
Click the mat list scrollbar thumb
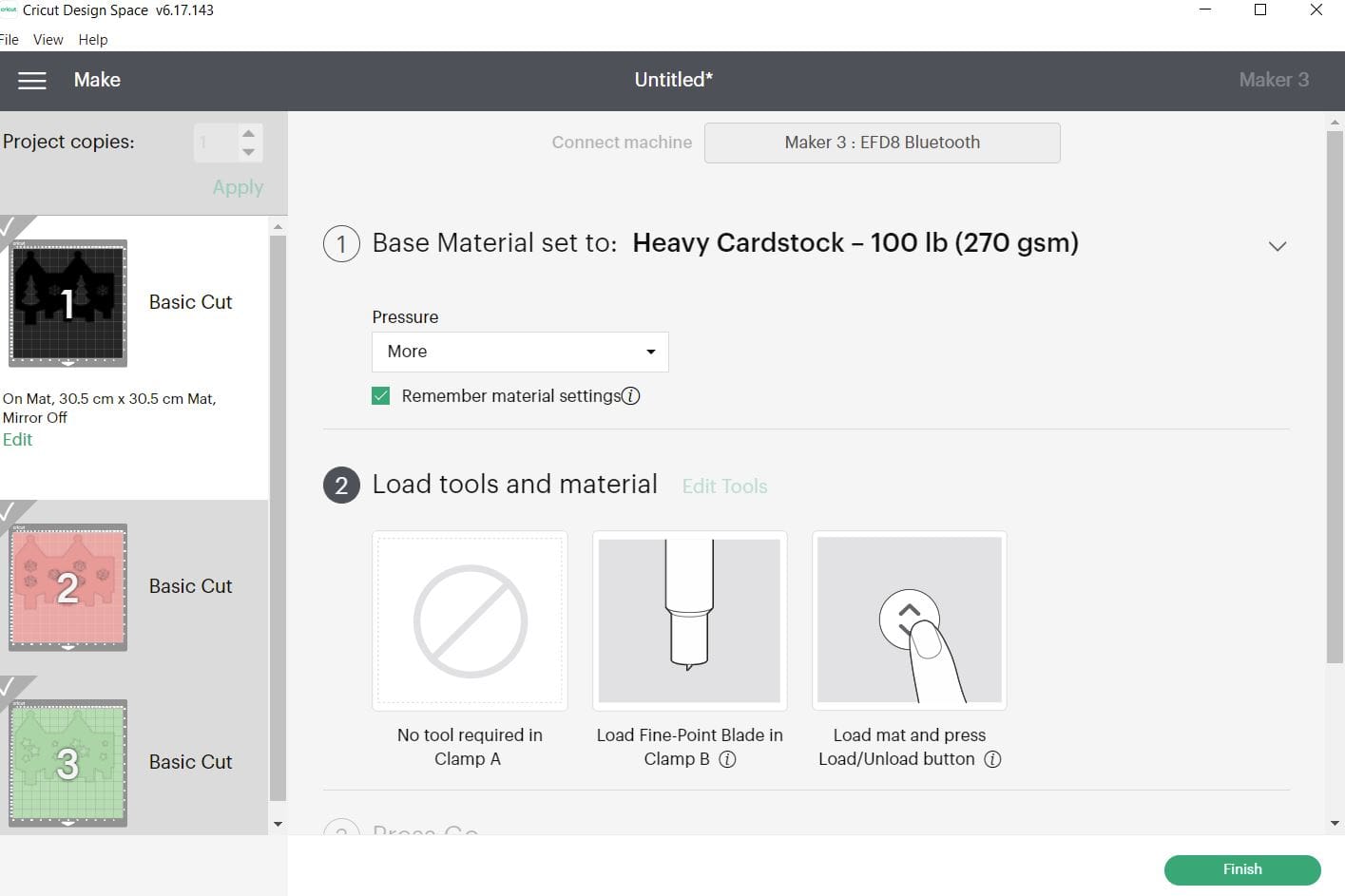[278, 518]
